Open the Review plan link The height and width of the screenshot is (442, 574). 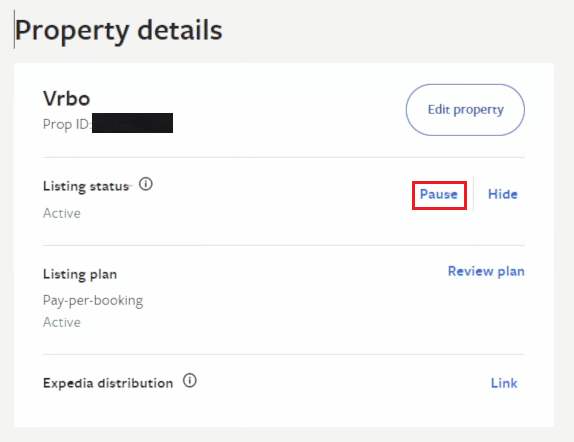(486, 271)
